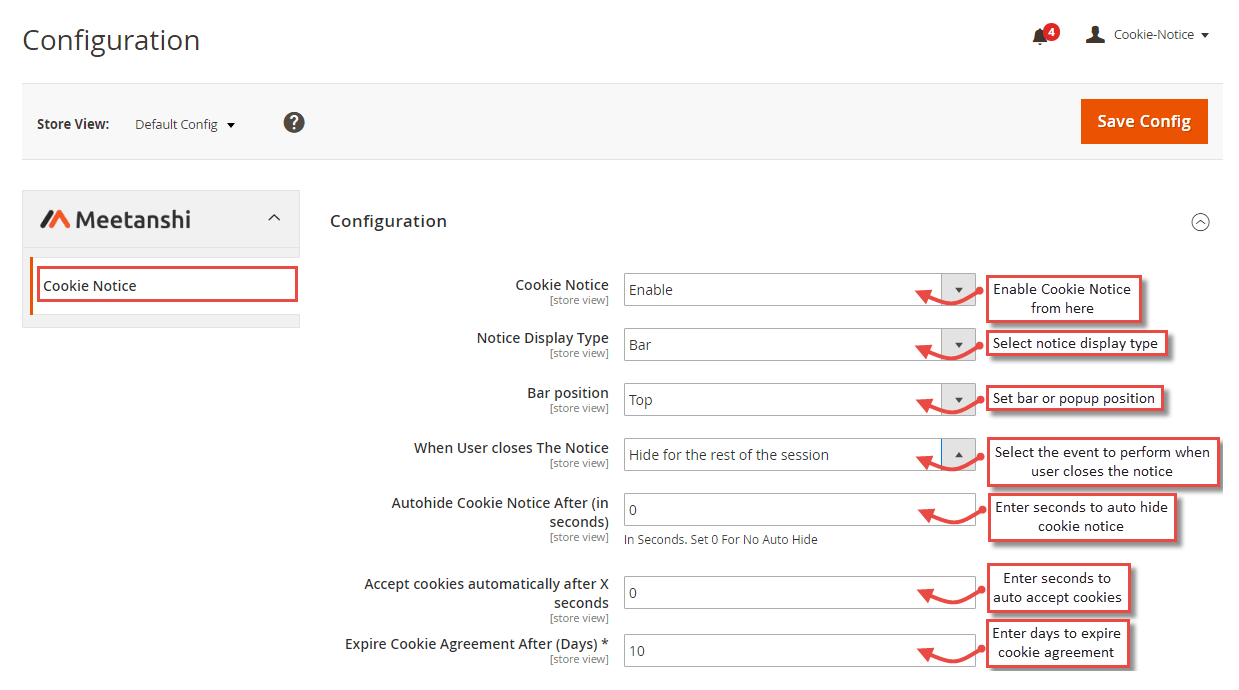This screenshot has height=690, width=1239.
Task: Click the Configuration page title
Action: click(111, 40)
